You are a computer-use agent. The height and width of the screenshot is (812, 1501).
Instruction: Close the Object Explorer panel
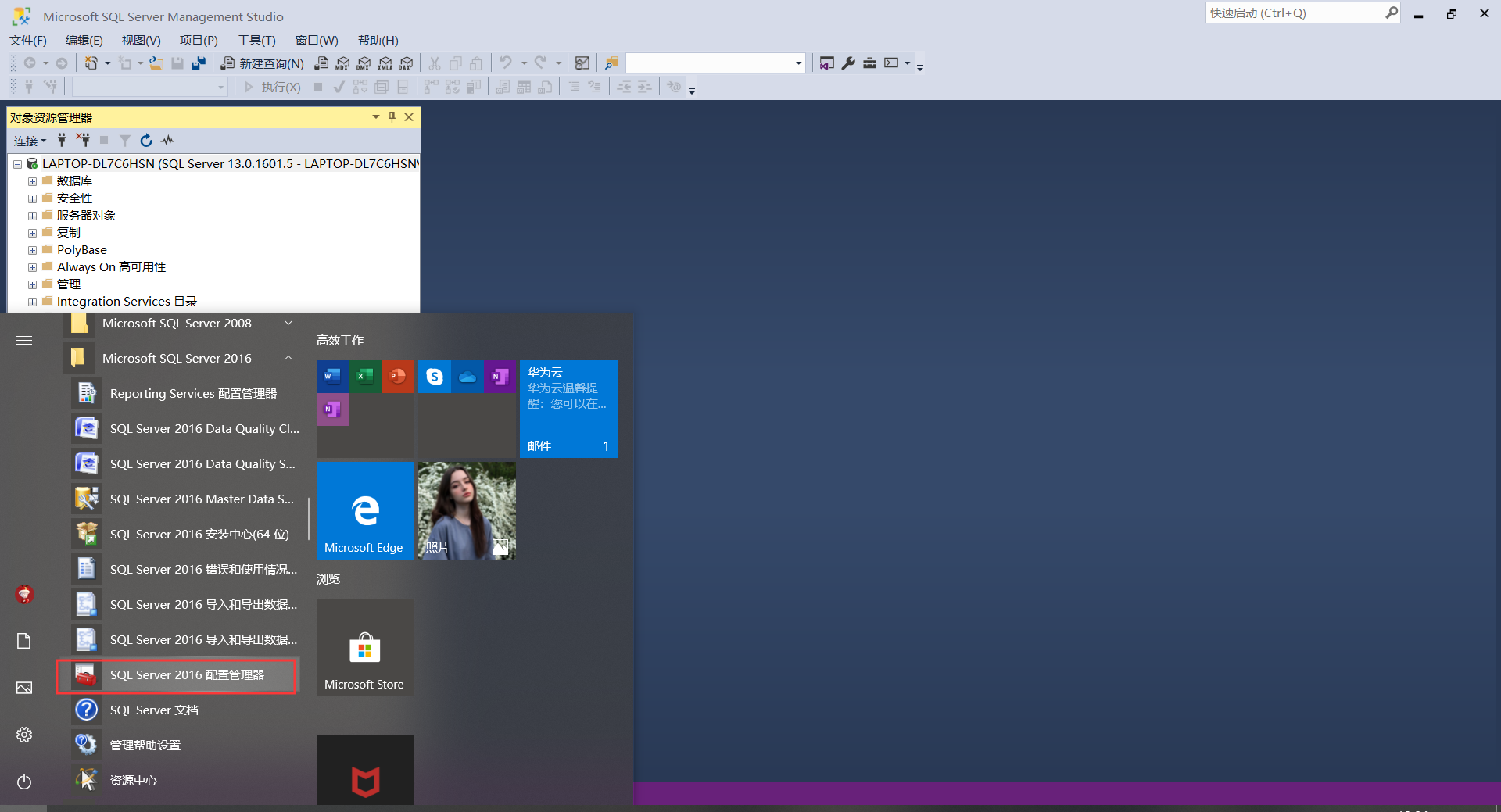(x=408, y=117)
